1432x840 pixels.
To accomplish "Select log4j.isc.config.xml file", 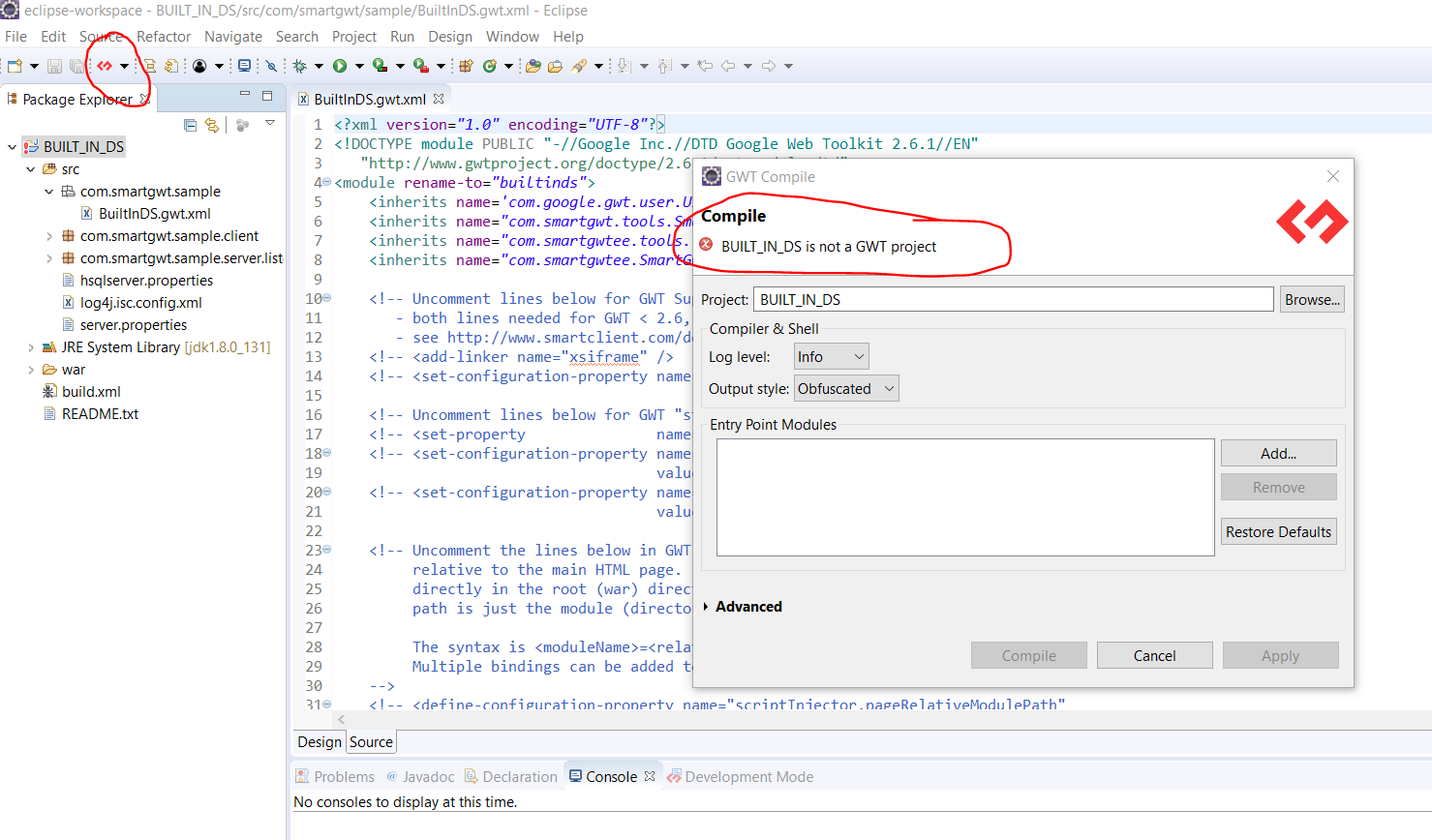I will click(132, 303).
